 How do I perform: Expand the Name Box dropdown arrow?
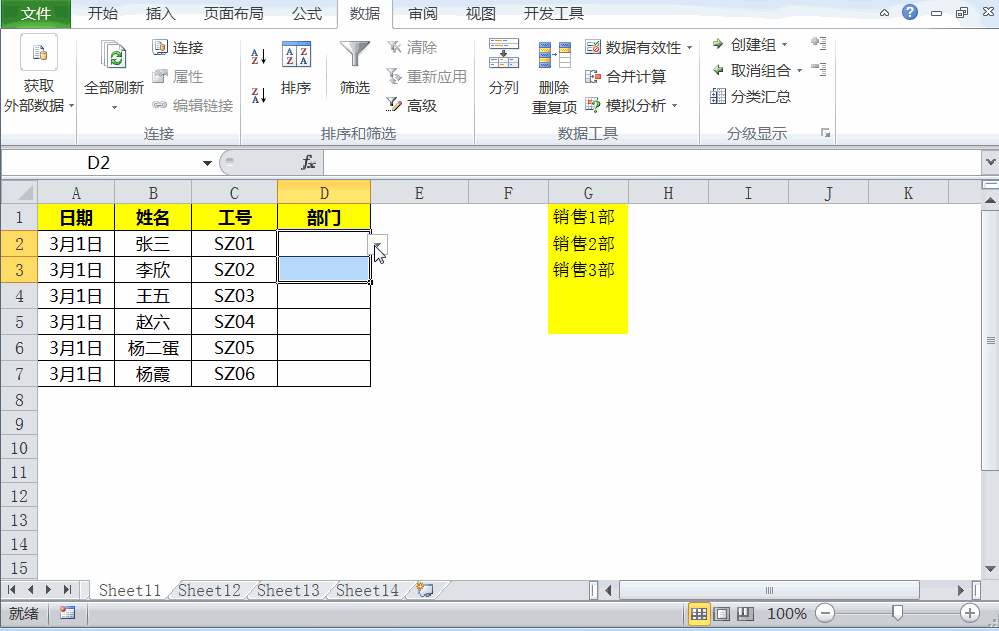coord(207,163)
